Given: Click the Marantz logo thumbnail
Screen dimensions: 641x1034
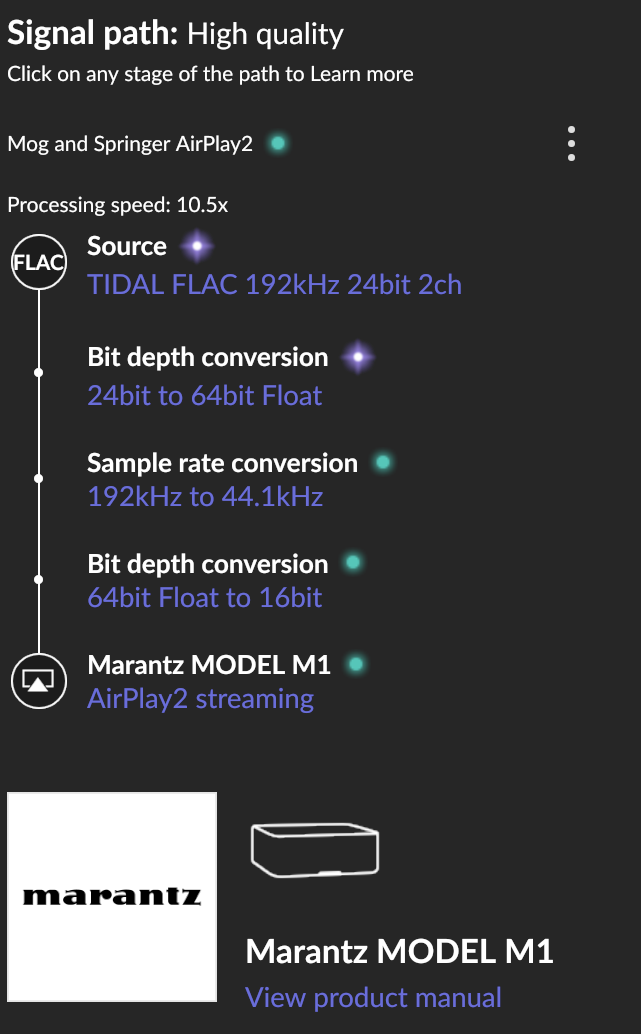Looking at the screenshot, I should click(112, 897).
